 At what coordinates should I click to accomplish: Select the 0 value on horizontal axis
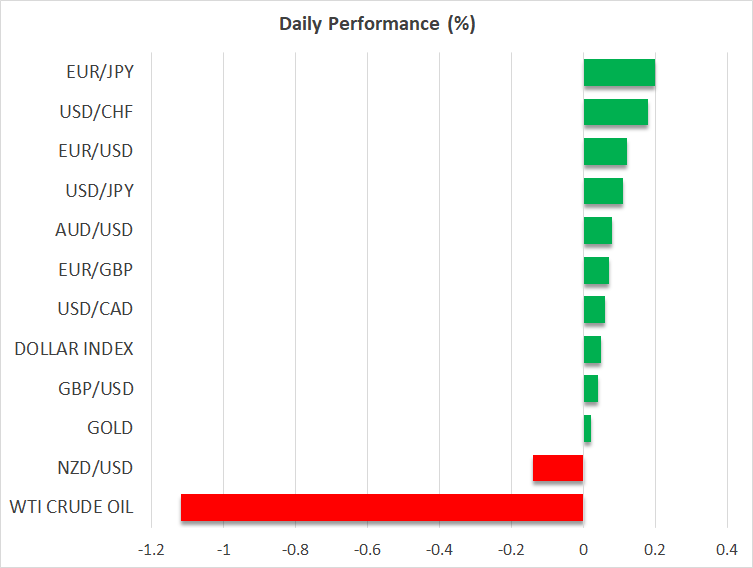click(x=583, y=550)
